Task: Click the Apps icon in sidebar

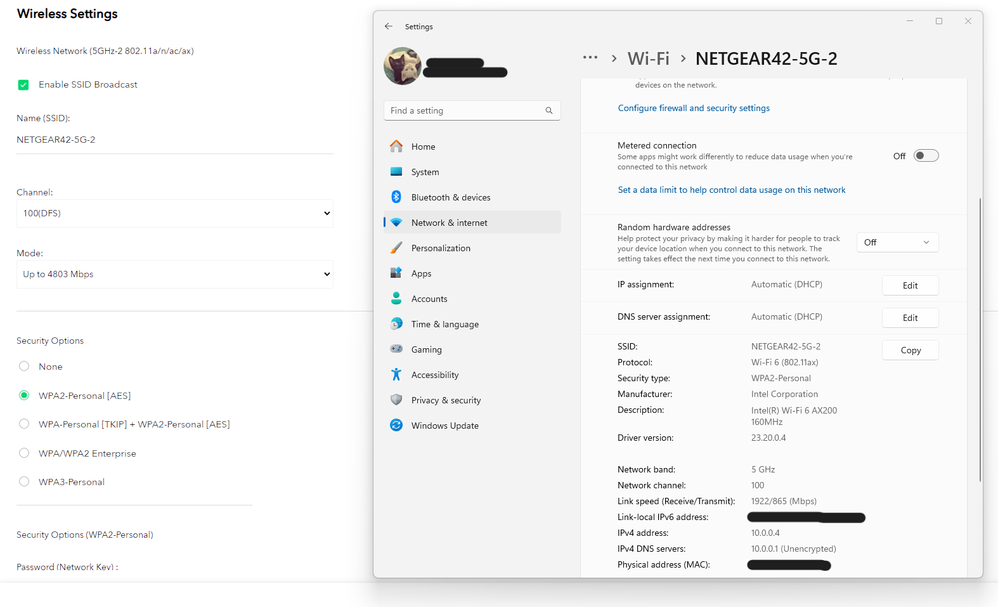Action: click(396, 273)
